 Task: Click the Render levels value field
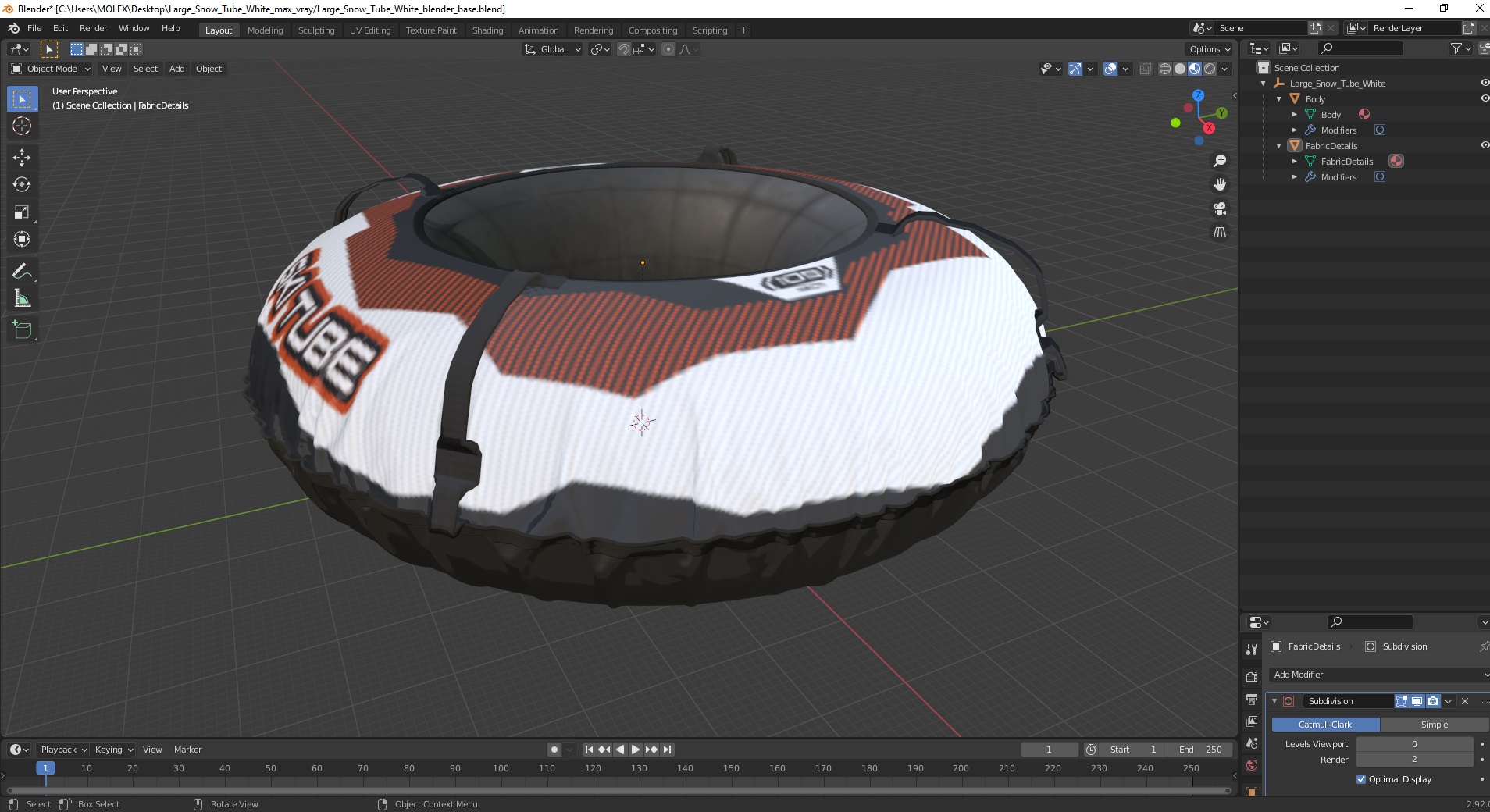[x=1414, y=759]
